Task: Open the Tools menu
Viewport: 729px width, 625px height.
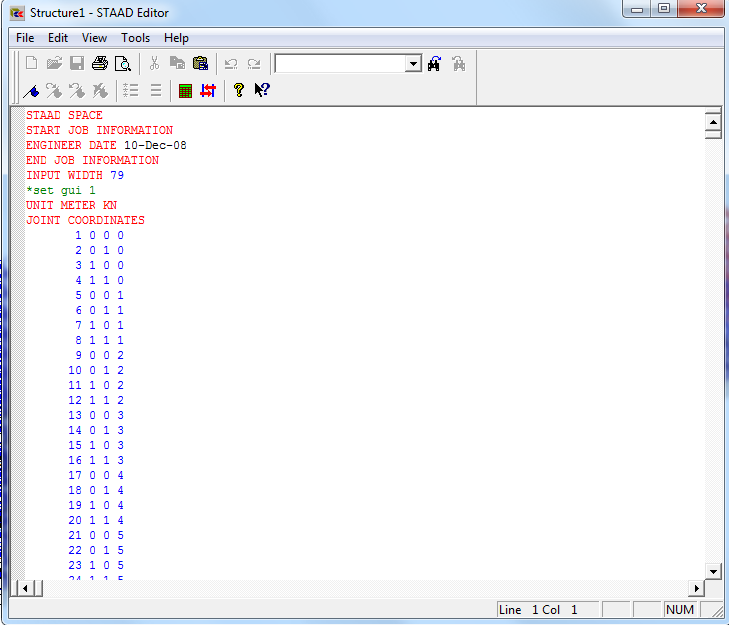Action: click(x=136, y=38)
